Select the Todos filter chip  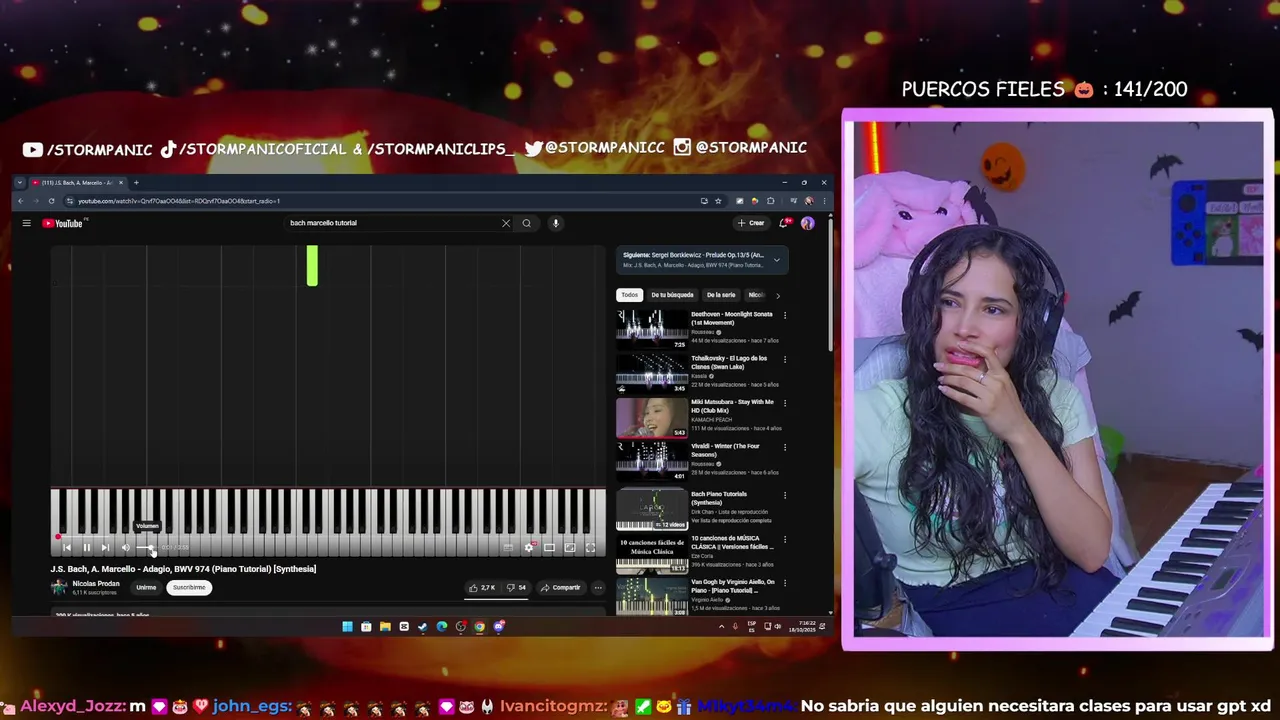[629, 295]
